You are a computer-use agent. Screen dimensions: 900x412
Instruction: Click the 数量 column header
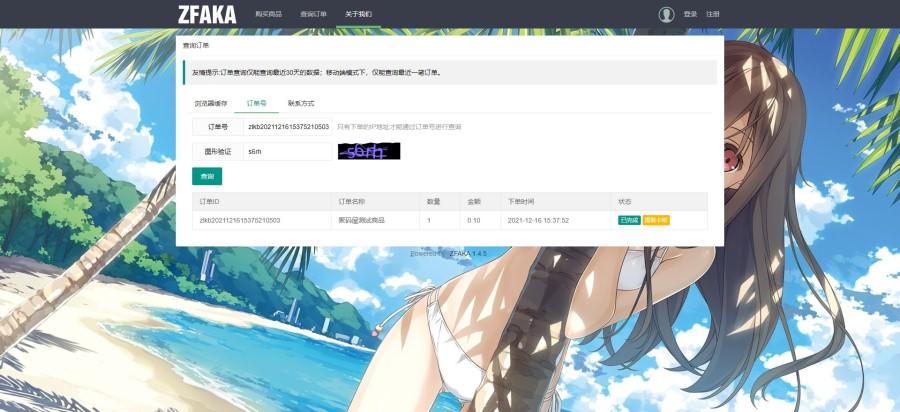click(433, 201)
